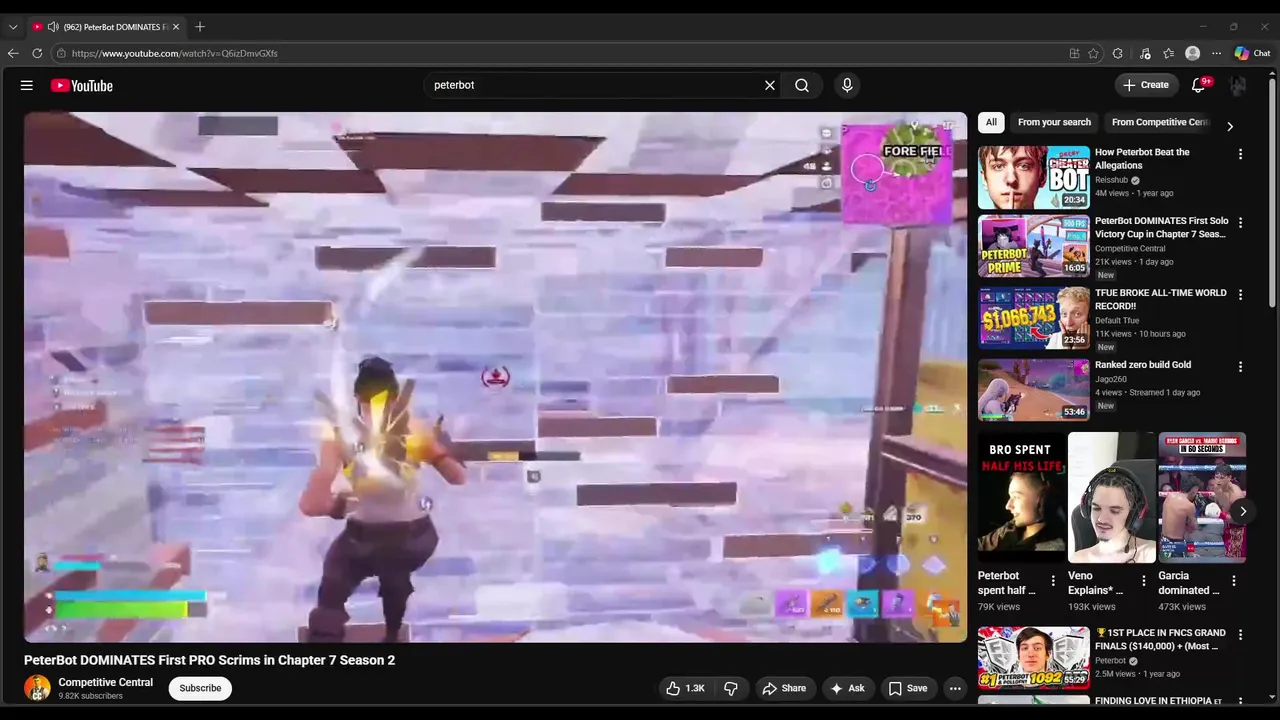Image resolution: width=1280 pixels, height=720 pixels.
Task: Start voice search with microphone icon
Action: [x=847, y=85]
